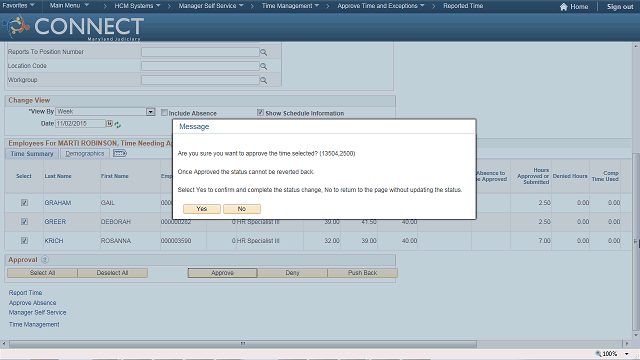Click the horizontal scrollbar thumb
This screenshot has width=640, height=360.
click(x=243, y=344)
